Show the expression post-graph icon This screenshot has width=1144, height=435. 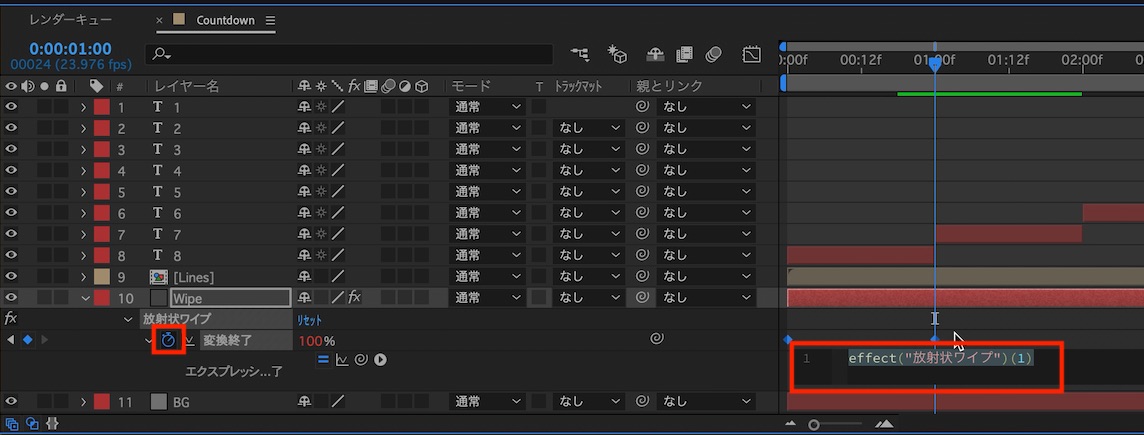pyautogui.click(x=342, y=360)
